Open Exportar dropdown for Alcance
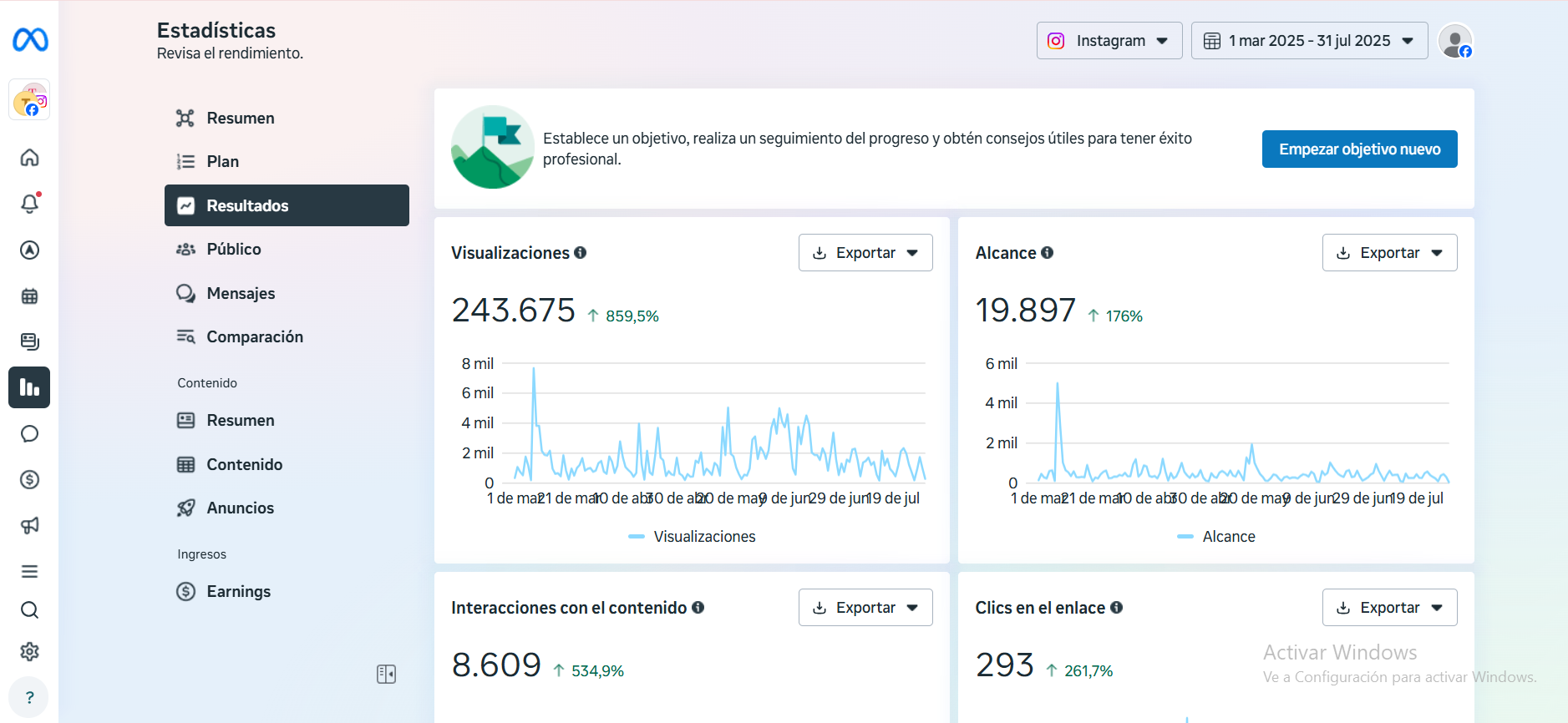The image size is (1568, 723). tap(1389, 253)
